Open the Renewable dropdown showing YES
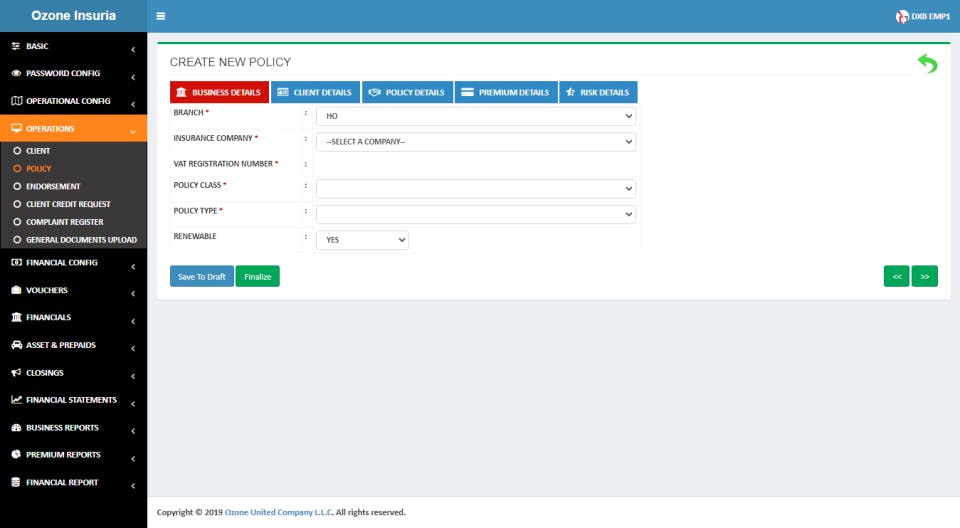This screenshot has width=960, height=528. (362, 240)
